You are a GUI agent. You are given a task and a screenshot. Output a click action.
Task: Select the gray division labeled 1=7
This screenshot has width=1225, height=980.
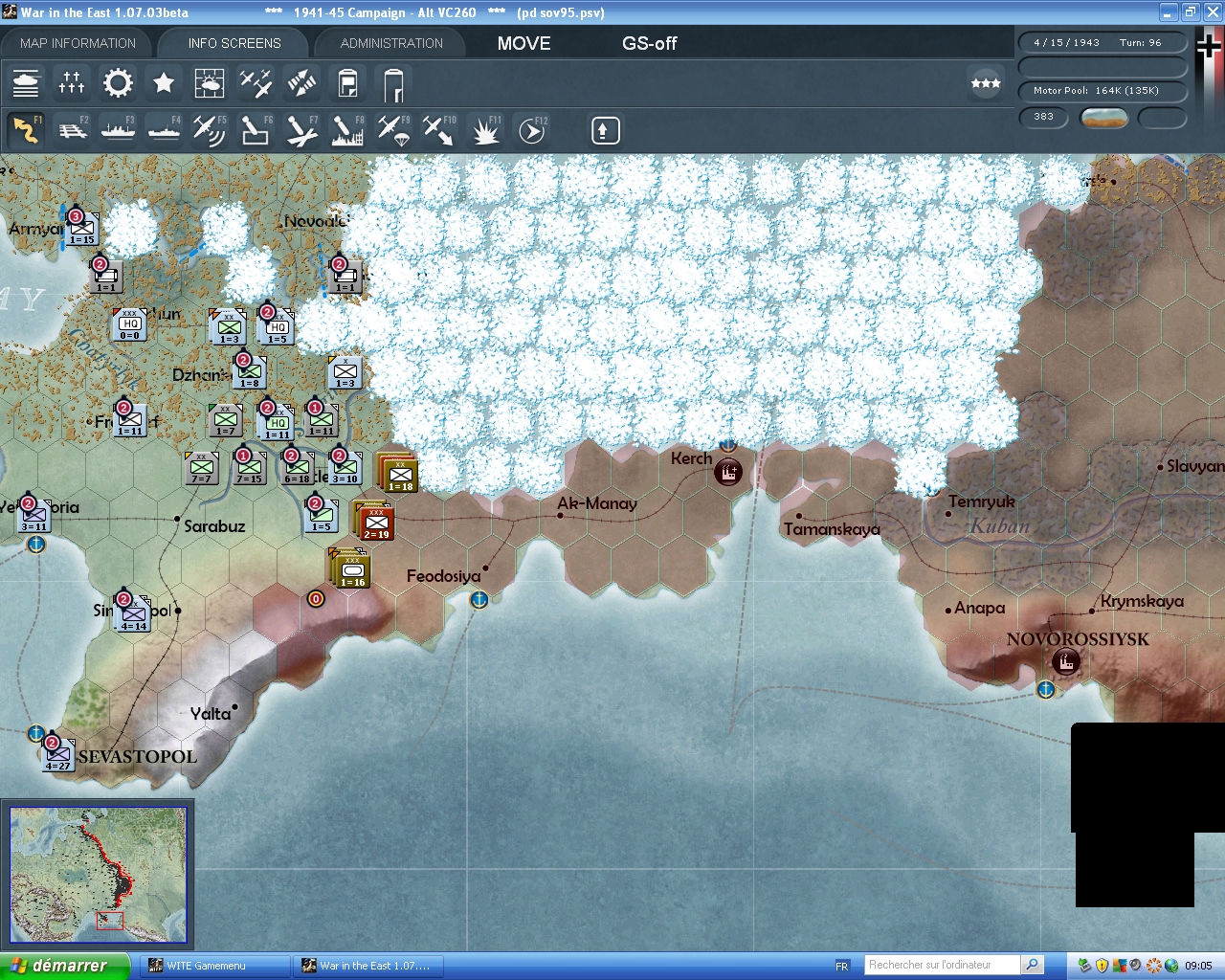tap(225, 420)
